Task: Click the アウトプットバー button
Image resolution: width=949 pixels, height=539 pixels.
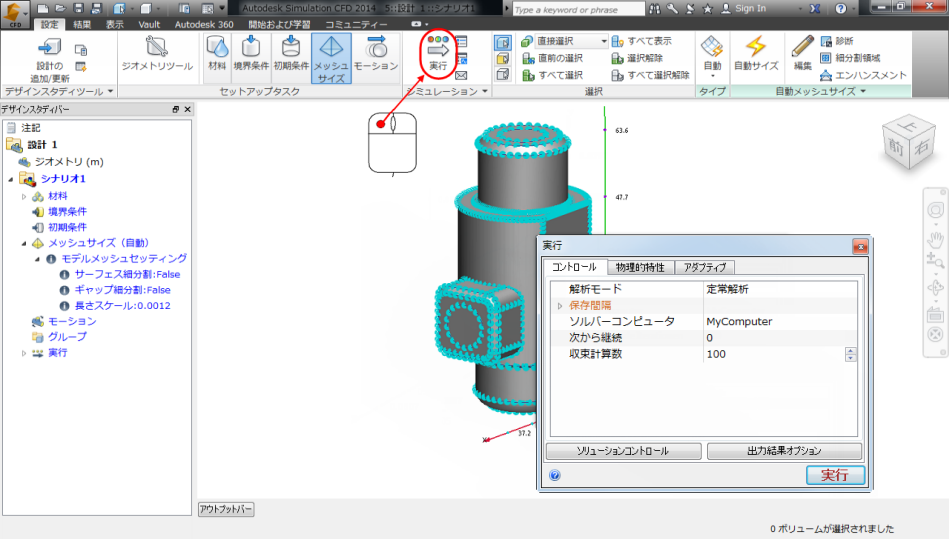Action: [x=226, y=509]
